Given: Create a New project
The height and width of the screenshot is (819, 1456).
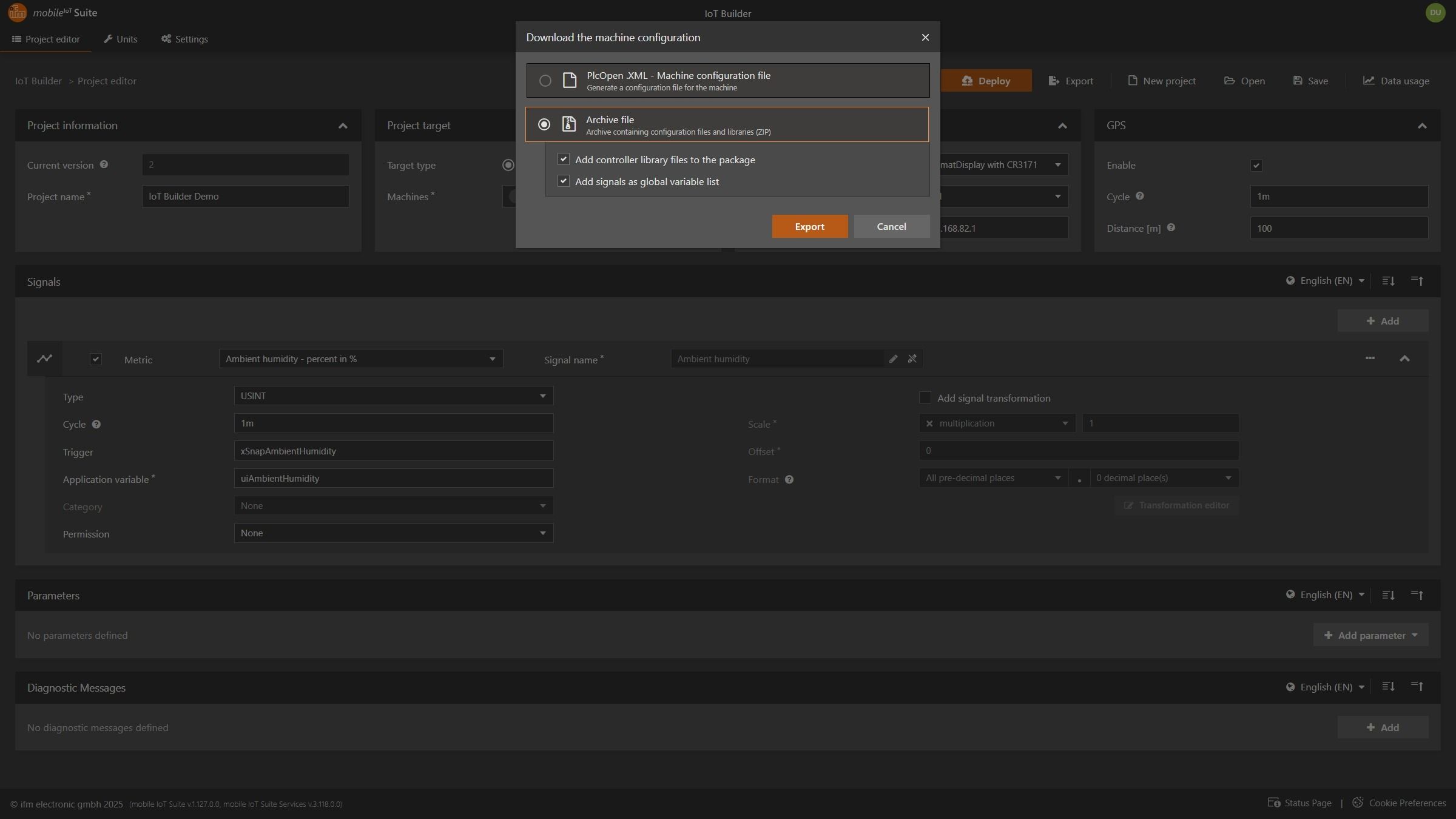Looking at the screenshot, I should click(1162, 81).
